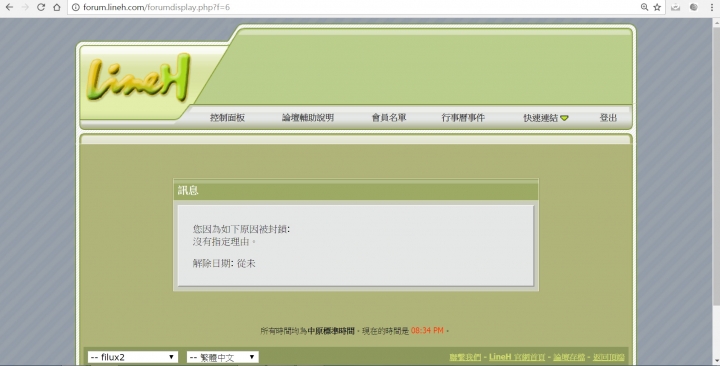Open the 論壇存檔 archive link
Image resolution: width=720 pixels, height=366 pixels.
coord(569,357)
